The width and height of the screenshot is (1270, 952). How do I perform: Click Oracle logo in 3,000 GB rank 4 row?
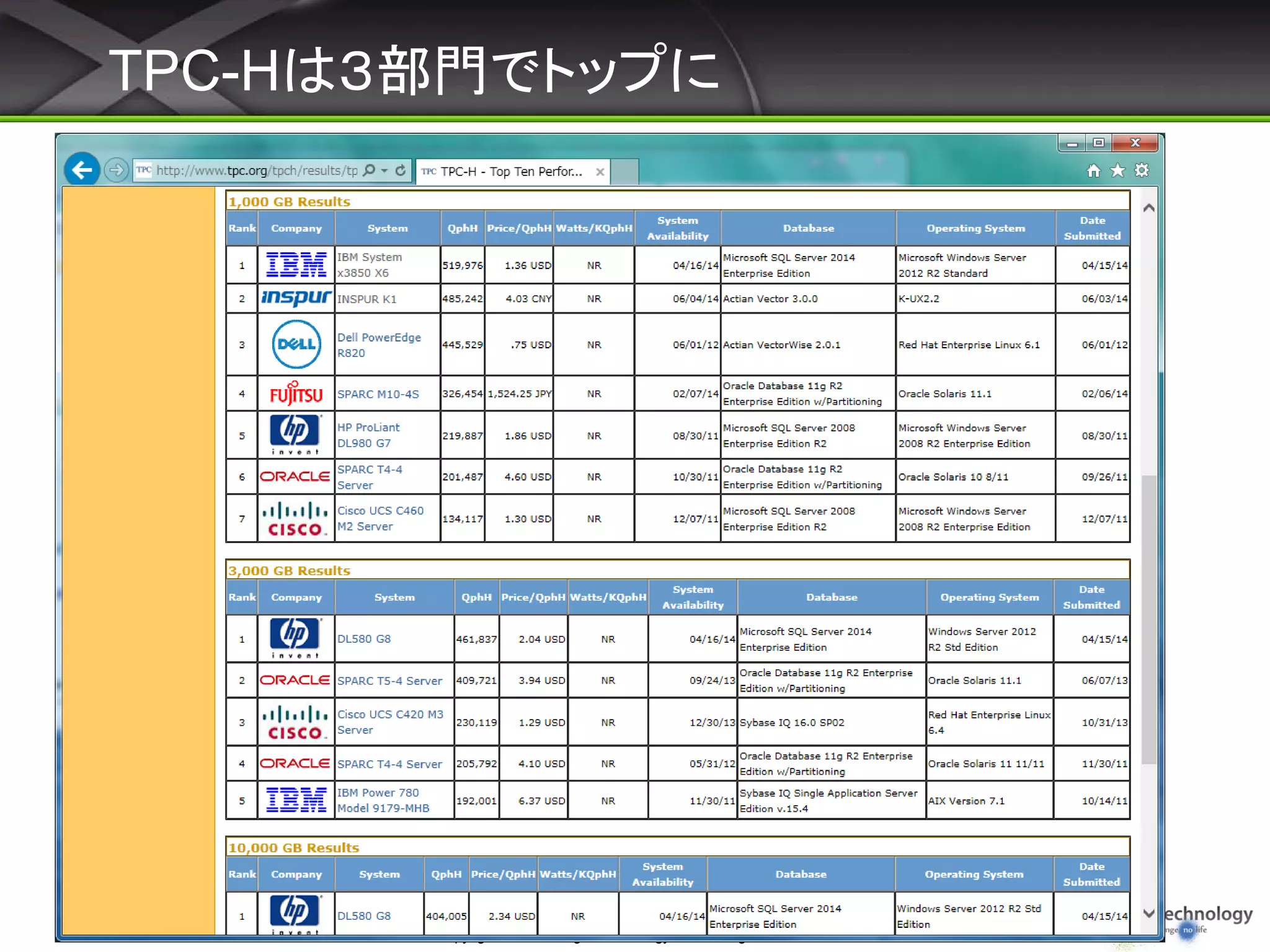tap(295, 764)
